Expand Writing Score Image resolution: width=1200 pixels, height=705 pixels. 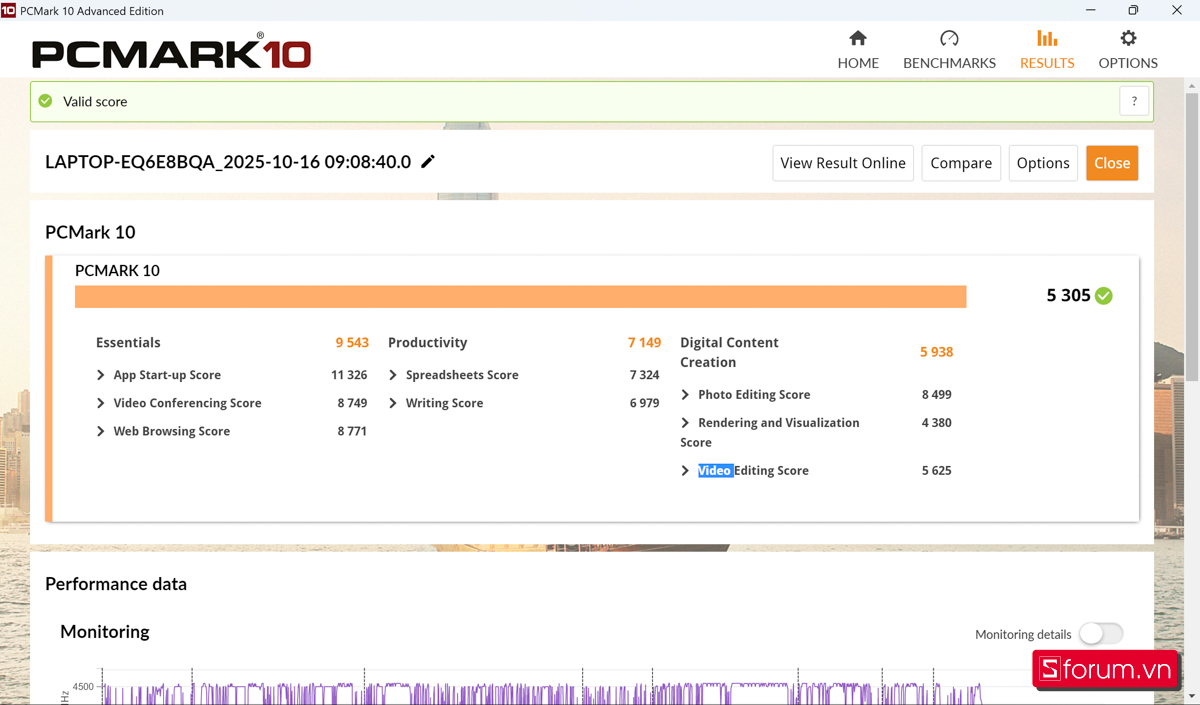point(393,403)
